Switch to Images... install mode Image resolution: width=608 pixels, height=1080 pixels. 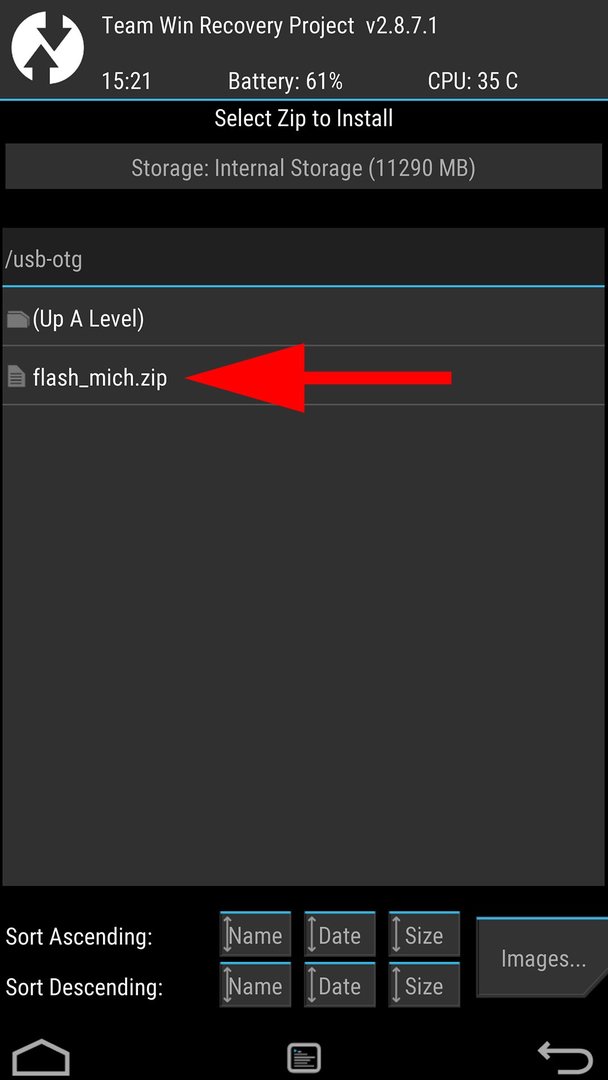(543, 957)
